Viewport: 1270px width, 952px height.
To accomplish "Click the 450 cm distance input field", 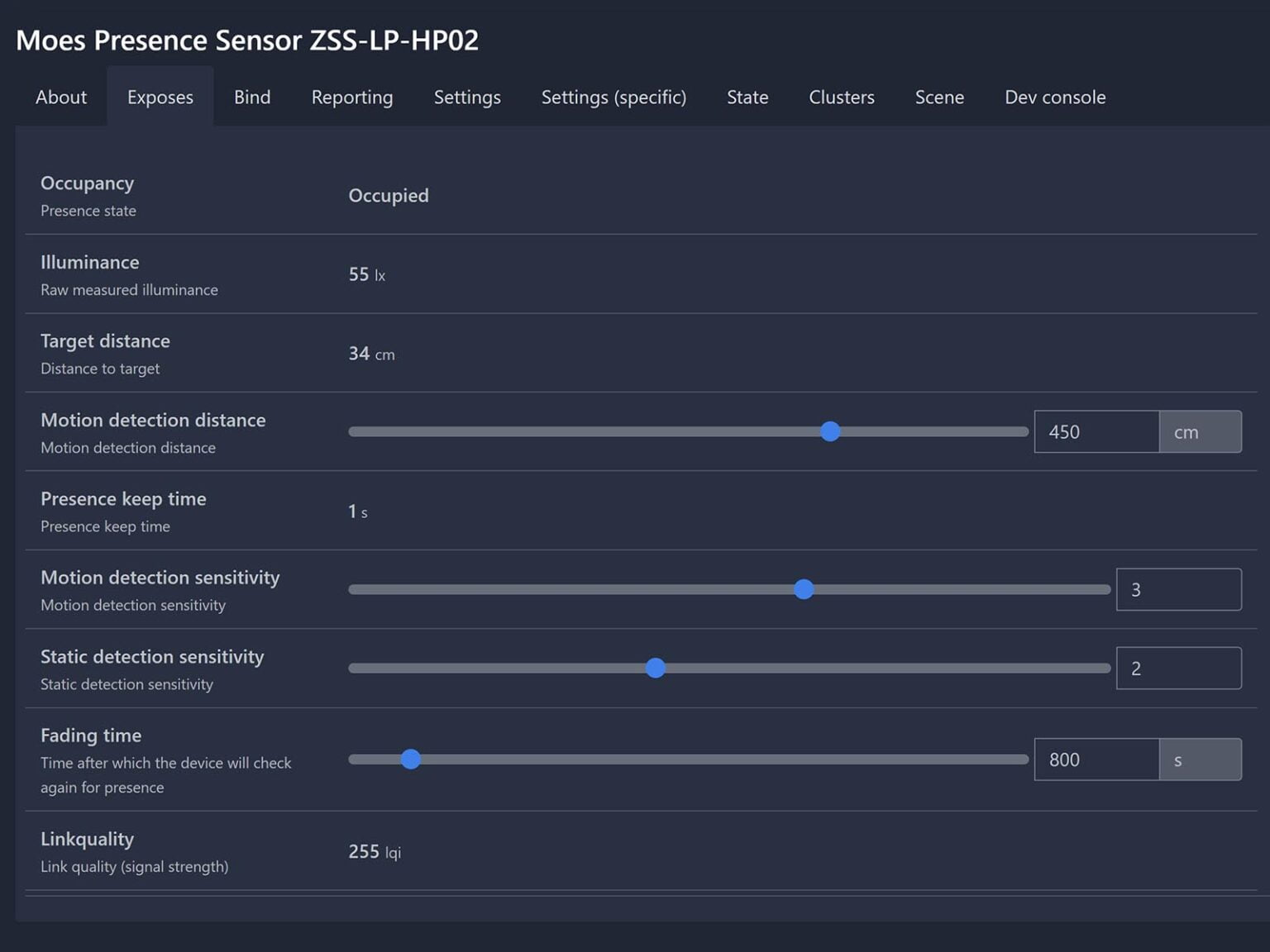I will [x=1096, y=431].
